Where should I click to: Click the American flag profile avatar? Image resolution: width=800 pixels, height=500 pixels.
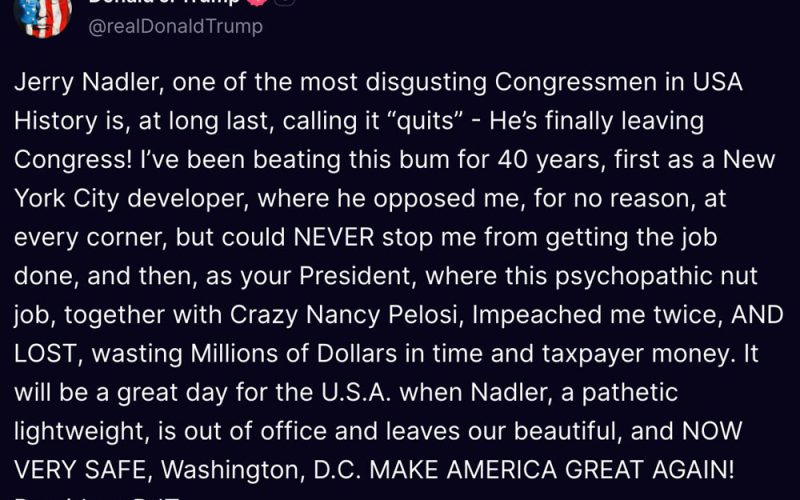coord(41,14)
